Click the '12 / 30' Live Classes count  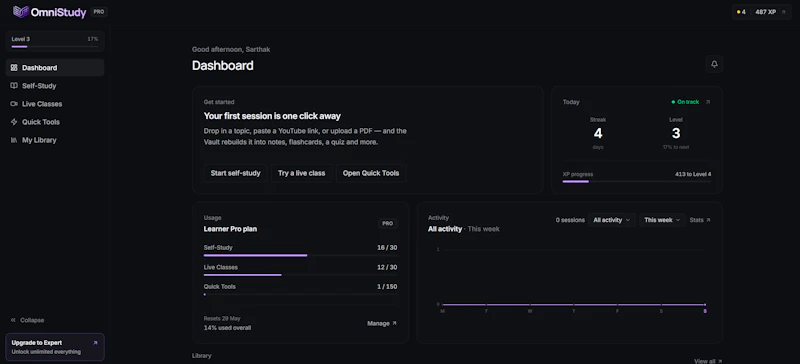pyautogui.click(x=387, y=267)
